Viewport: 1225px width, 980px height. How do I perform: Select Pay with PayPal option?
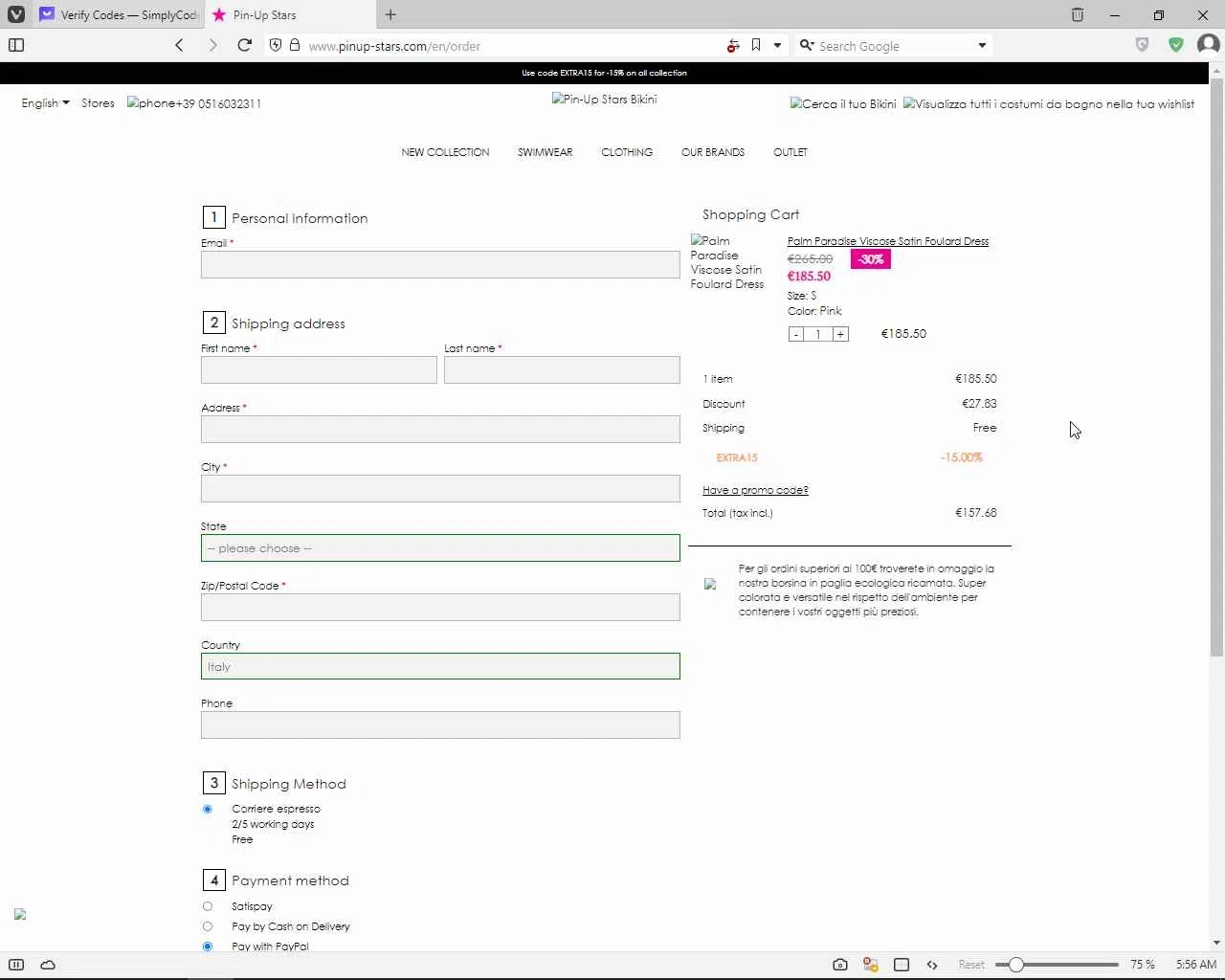tap(208, 947)
